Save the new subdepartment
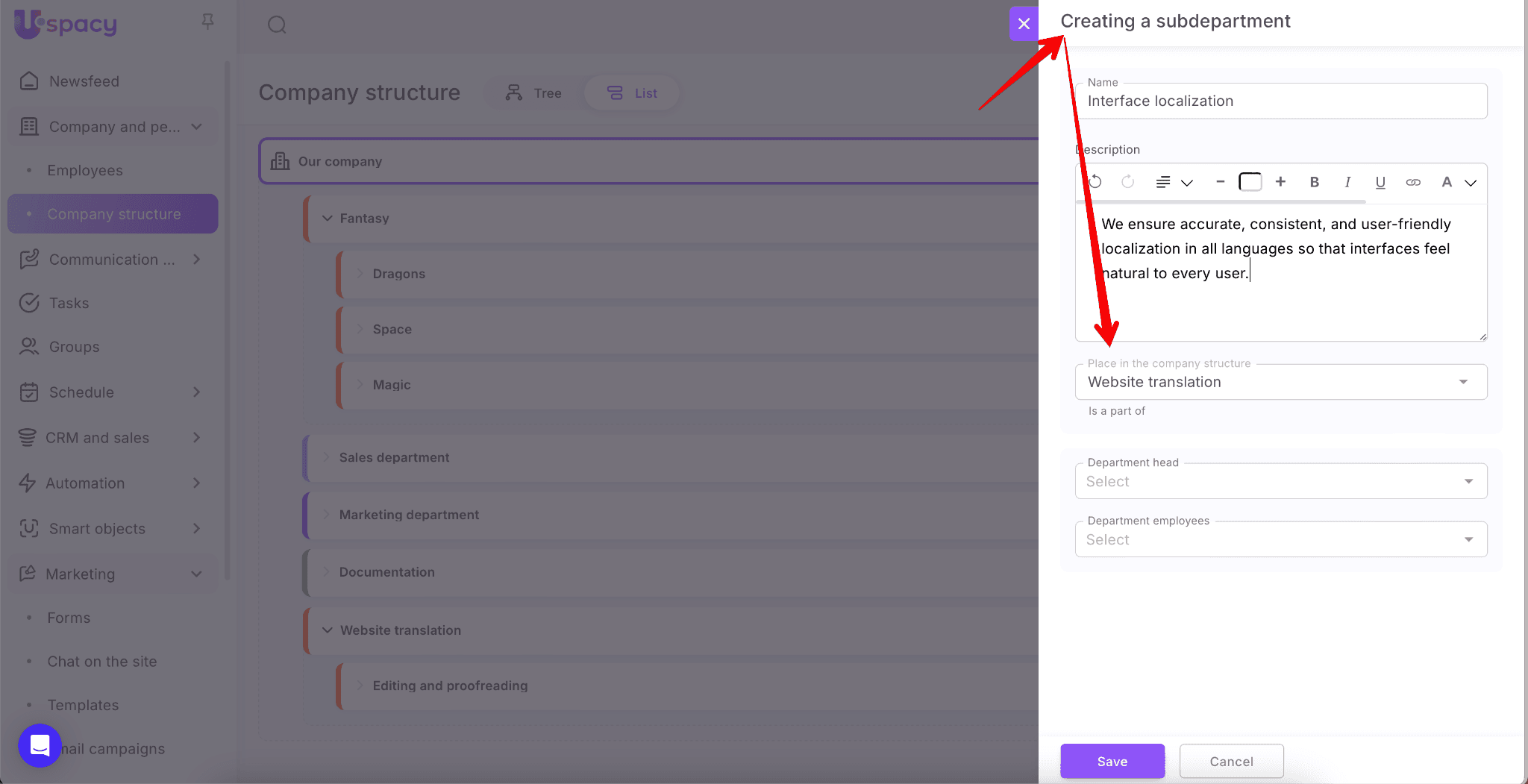 1112,761
